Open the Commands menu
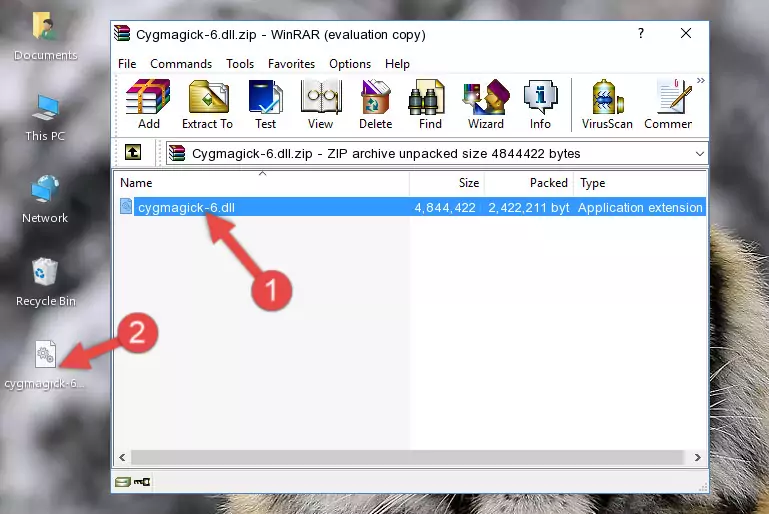This screenshot has height=514, width=769. pos(181,64)
